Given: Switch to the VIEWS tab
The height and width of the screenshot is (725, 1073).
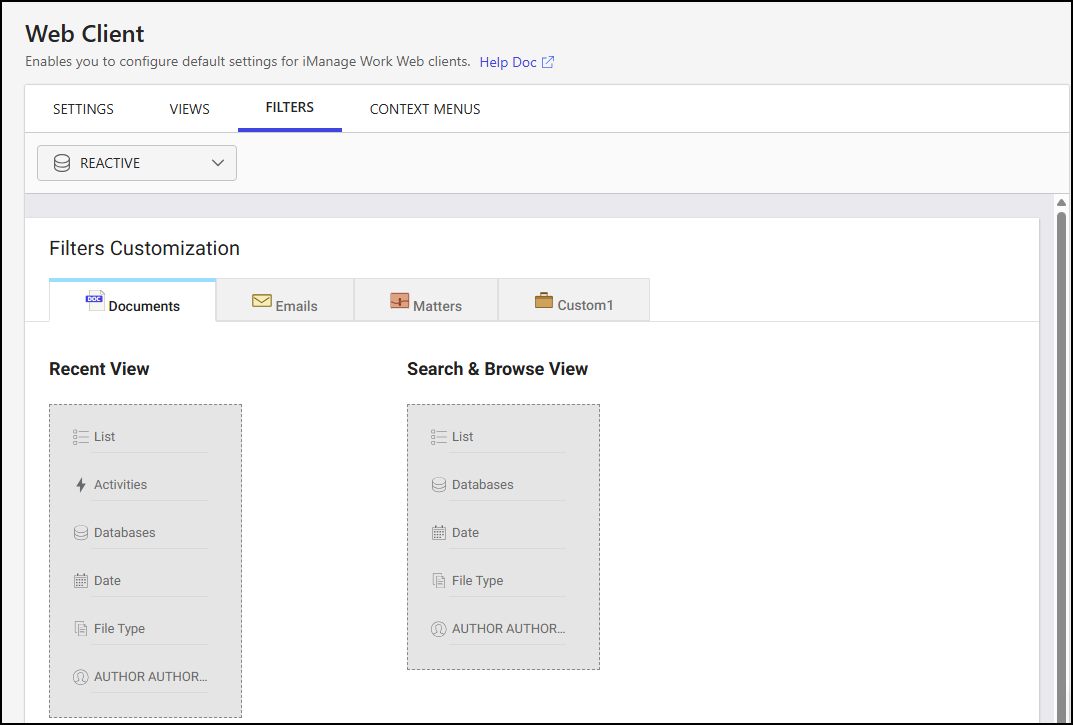Looking at the screenshot, I should [190, 109].
